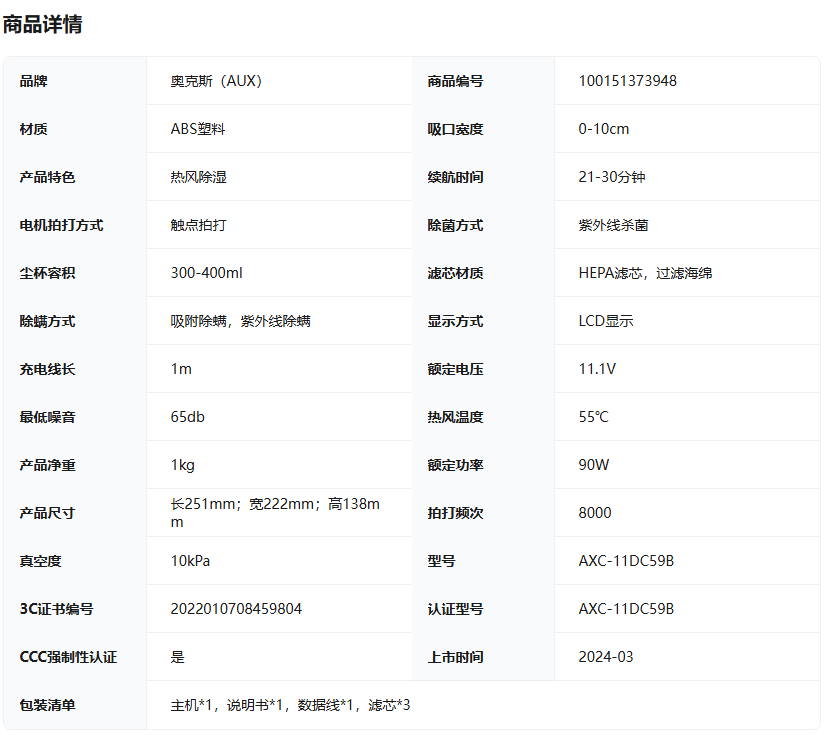This screenshot has height=735, width=828.
Task: Click the 吸附除螨，紫外线除螨 value
Action: (x=240, y=321)
